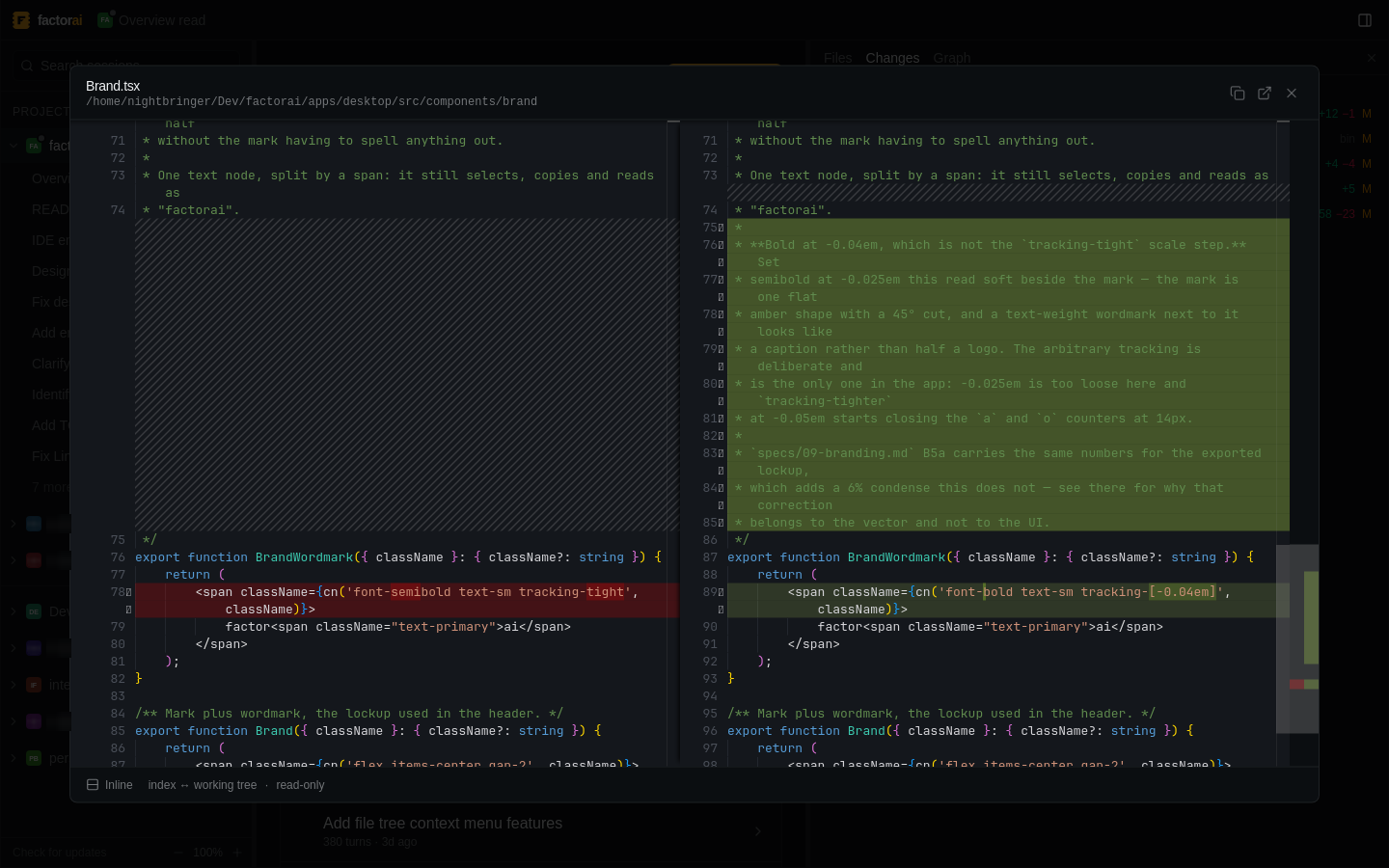Open the IDE session in sidebar

coord(50,240)
